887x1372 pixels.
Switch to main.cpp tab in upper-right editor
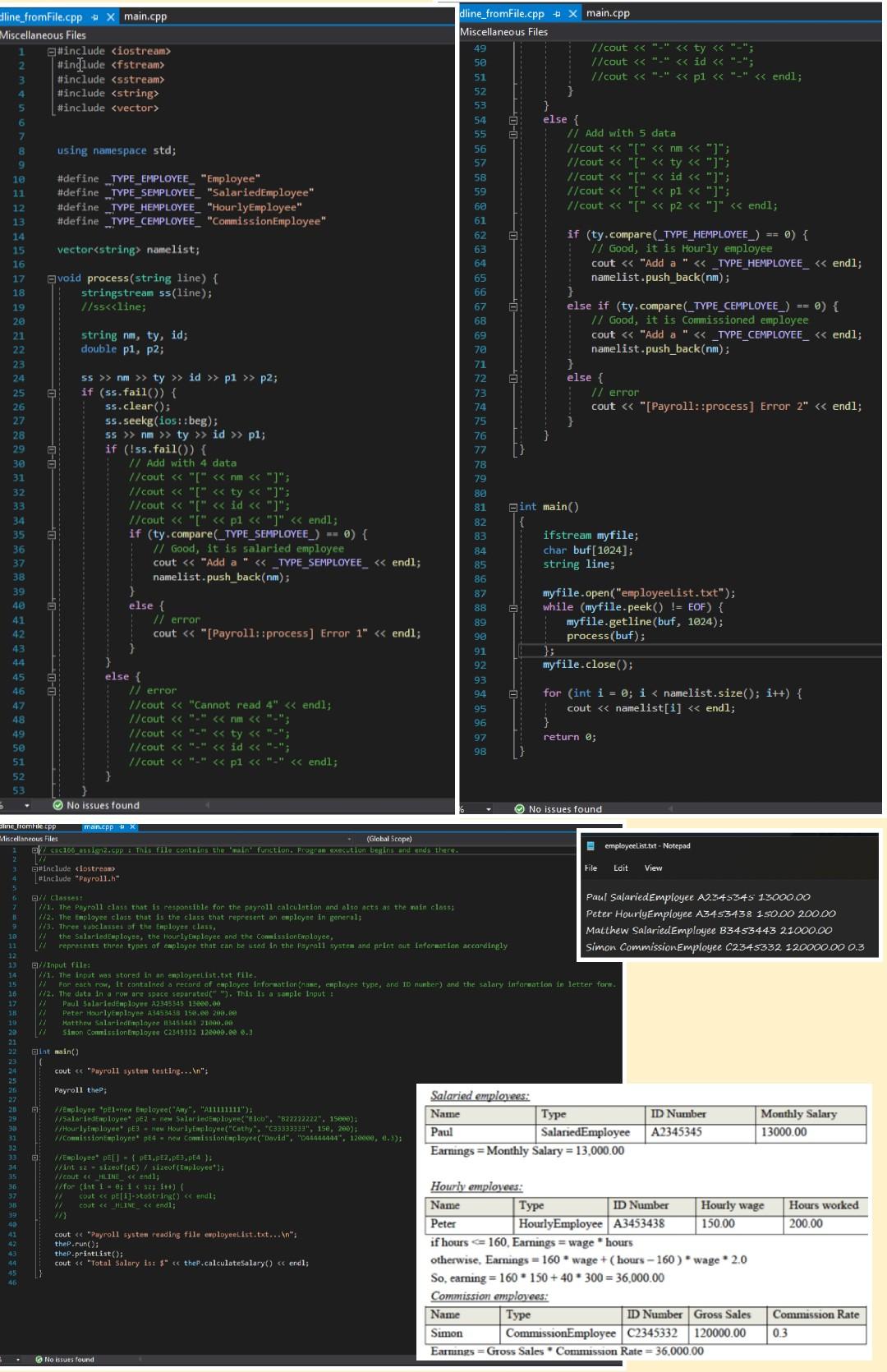click(608, 13)
